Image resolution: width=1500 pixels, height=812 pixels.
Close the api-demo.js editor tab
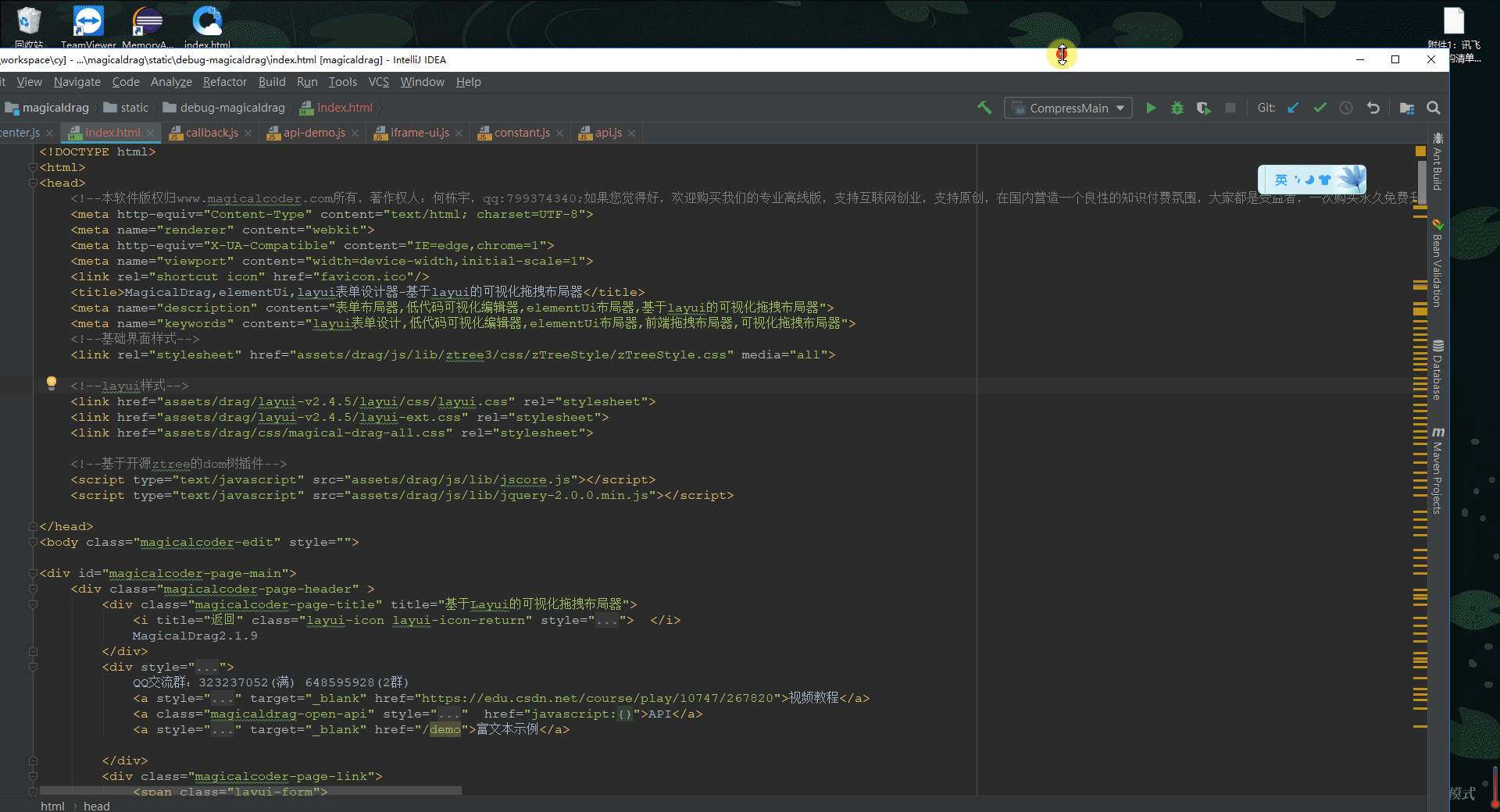(x=355, y=134)
